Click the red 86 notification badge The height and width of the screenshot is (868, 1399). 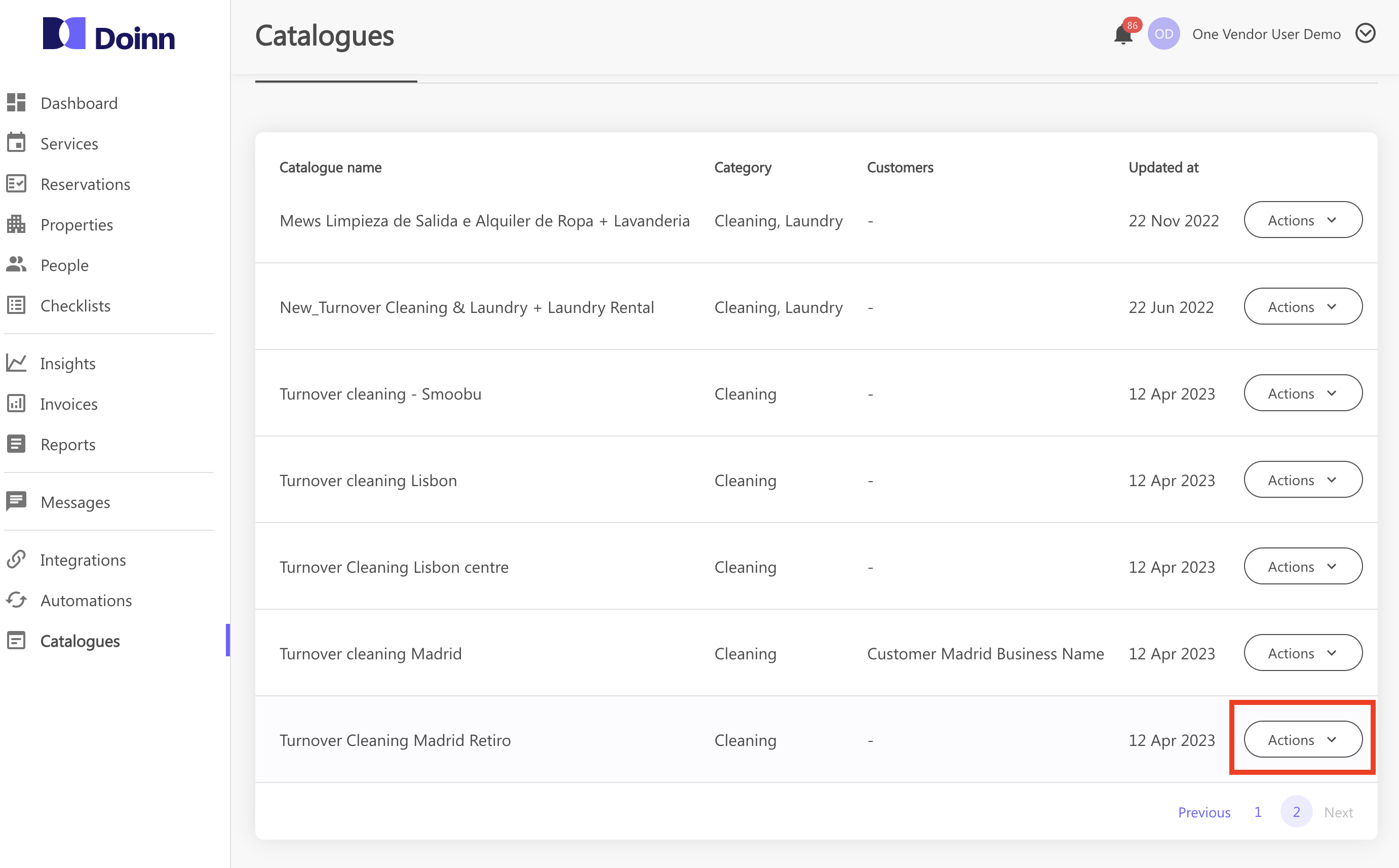[x=1132, y=25]
